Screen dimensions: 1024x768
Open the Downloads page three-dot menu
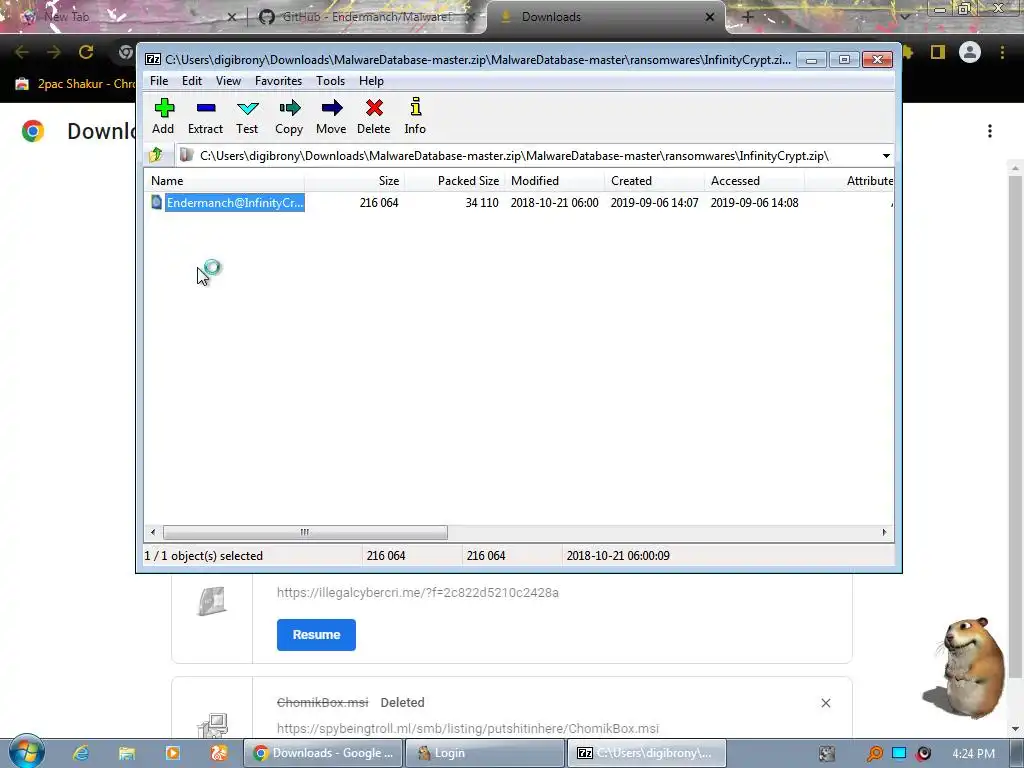click(x=990, y=131)
